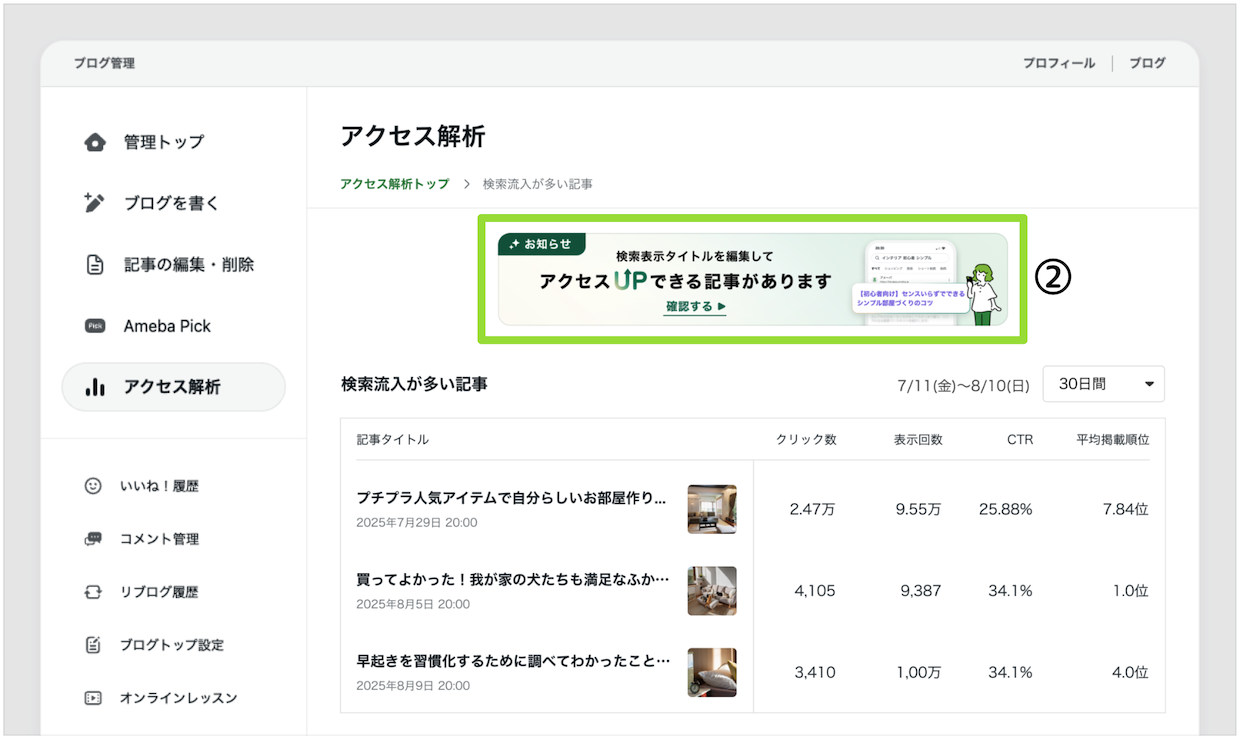Click the reblog arrows icon for リブログ履歴
Image resolution: width=1241 pixels, height=740 pixels.
point(93,592)
